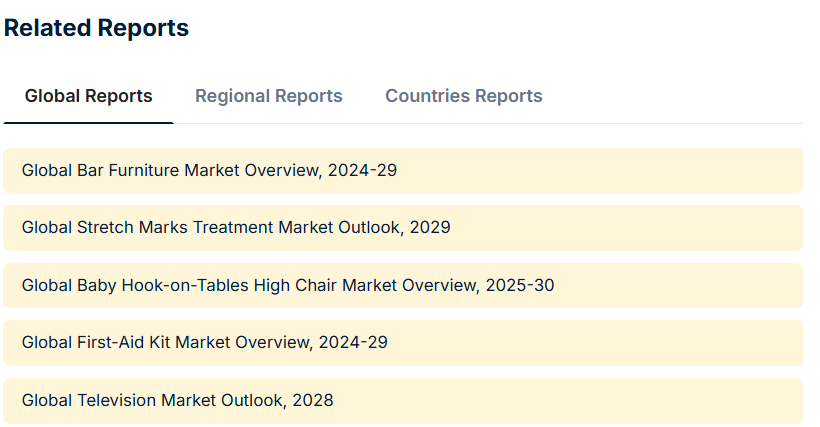The height and width of the screenshot is (427, 820).
Task: Show reports grouped by countries
Action: (x=463, y=96)
